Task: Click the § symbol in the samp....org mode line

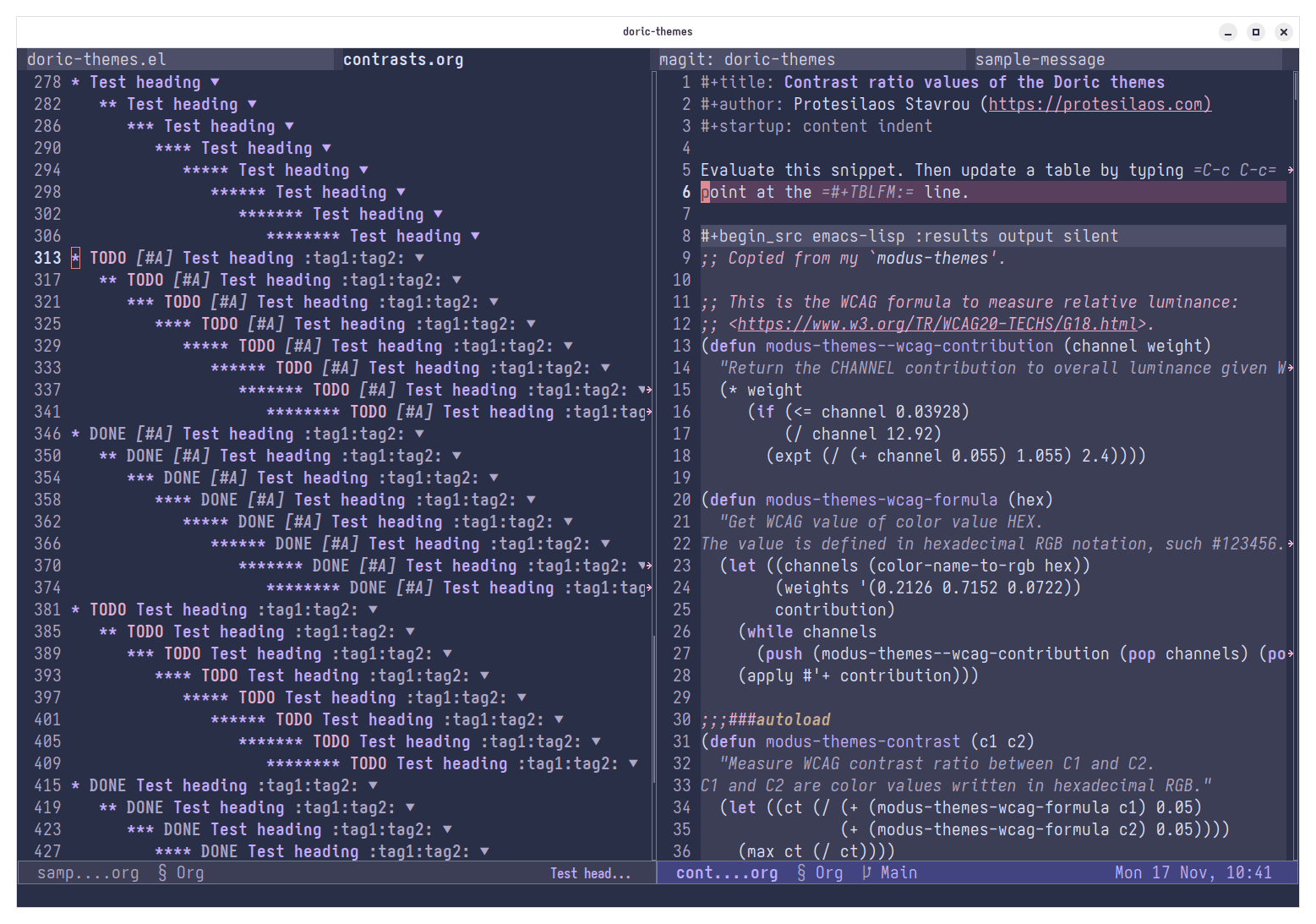Action: pos(162,872)
